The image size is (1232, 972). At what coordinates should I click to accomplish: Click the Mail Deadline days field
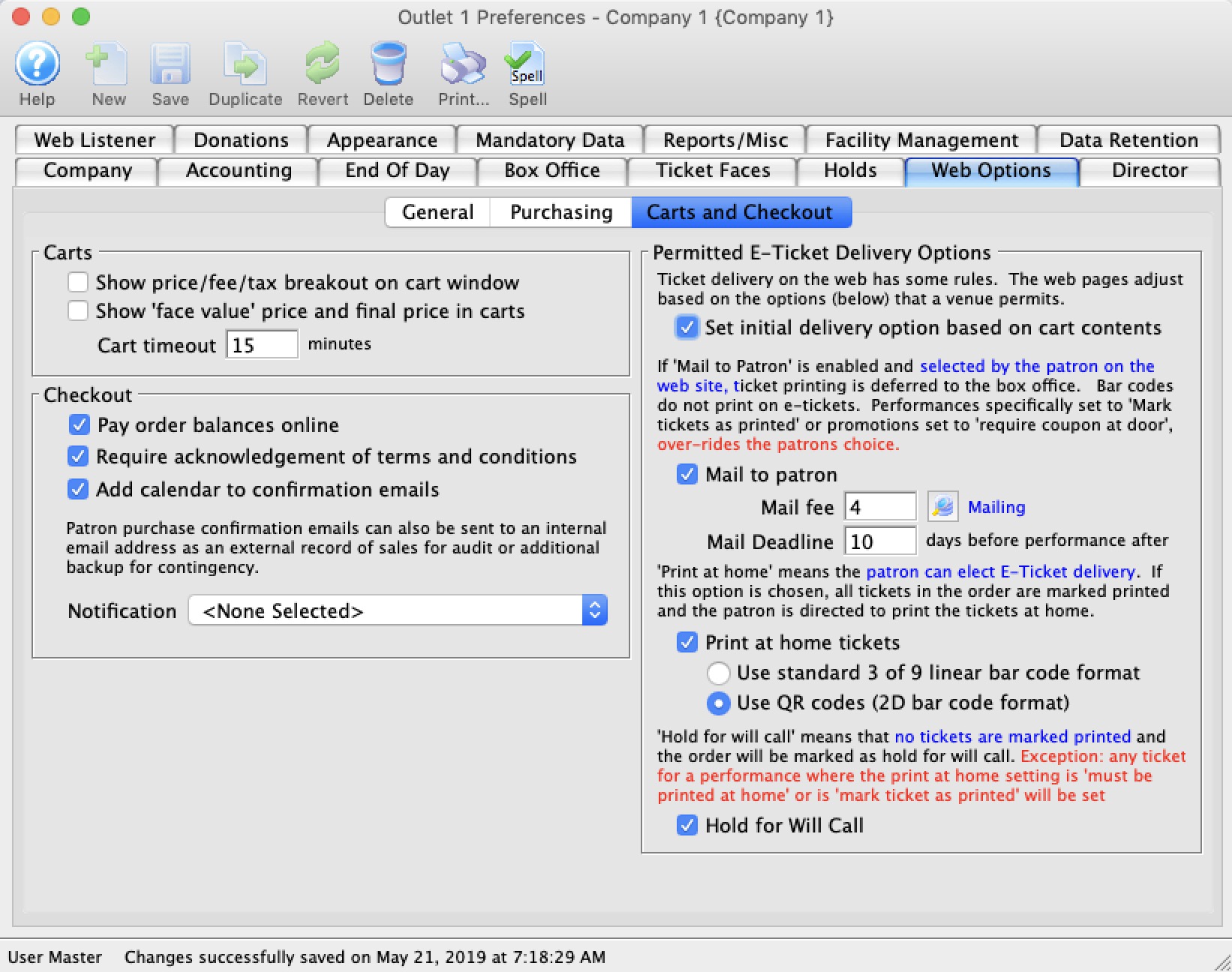pos(879,541)
